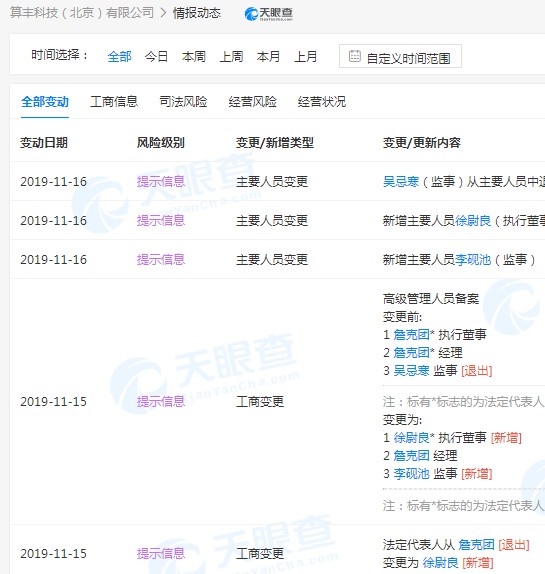545x574 pixels.
Task: Click the 高级管理人员备案 heading text
Action: pos(431,299)
